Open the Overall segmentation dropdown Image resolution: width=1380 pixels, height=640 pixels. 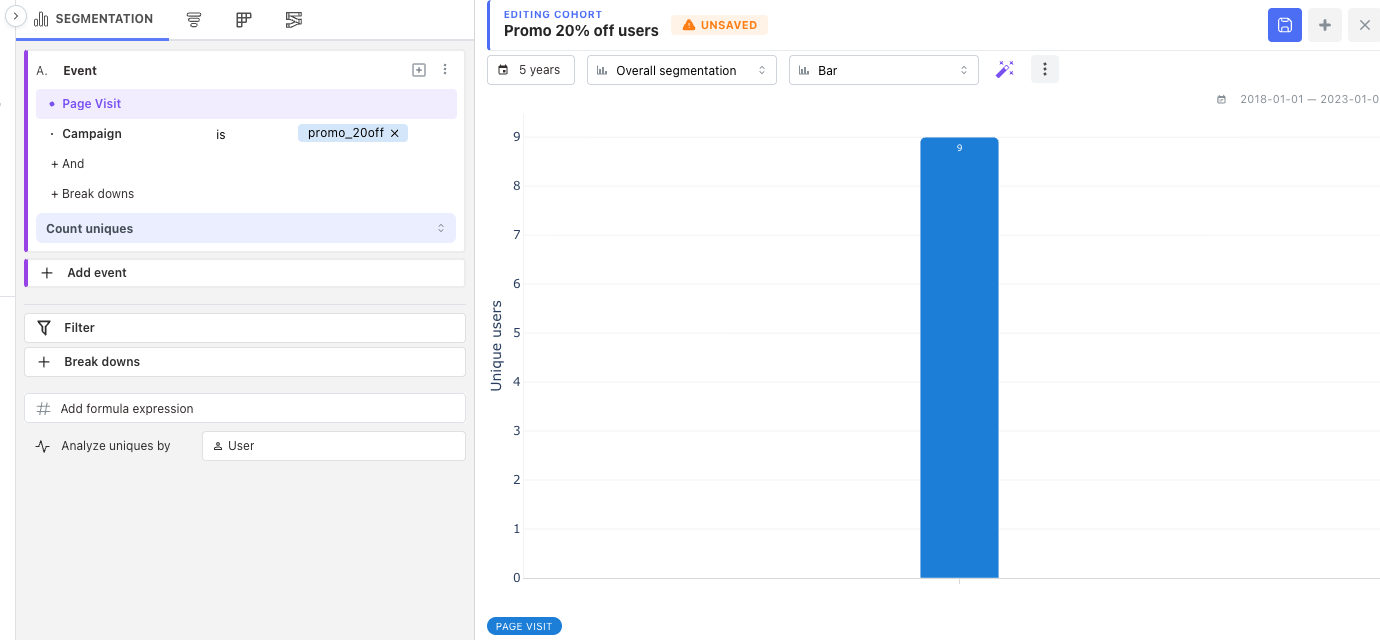682,70
